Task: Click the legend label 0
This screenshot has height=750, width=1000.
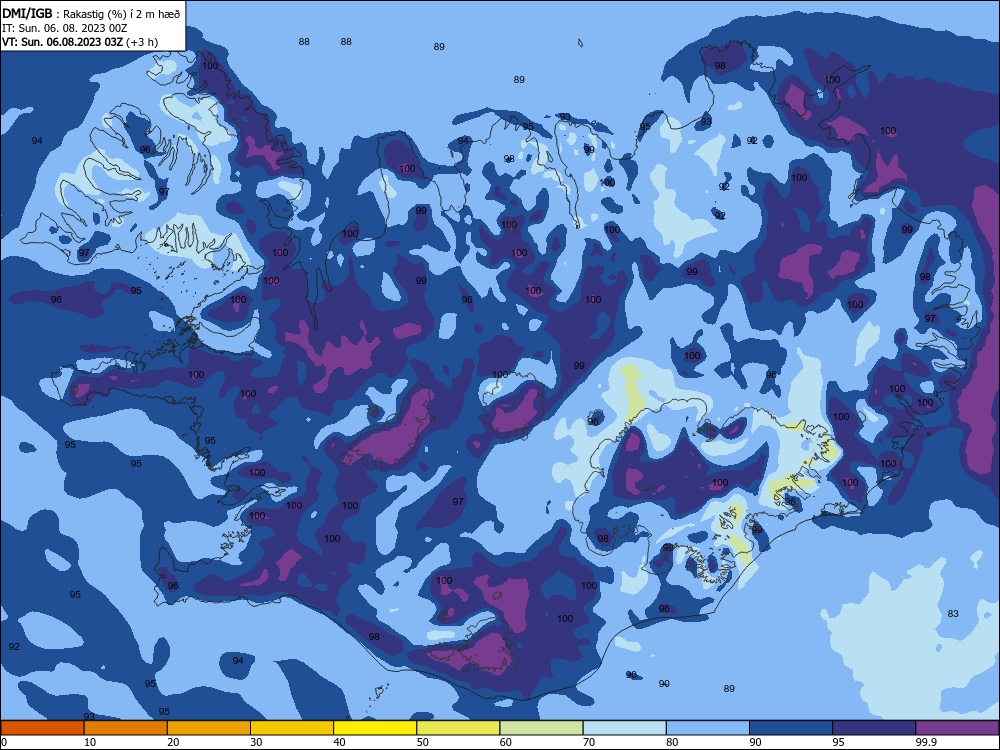Action: coord(4,742)
